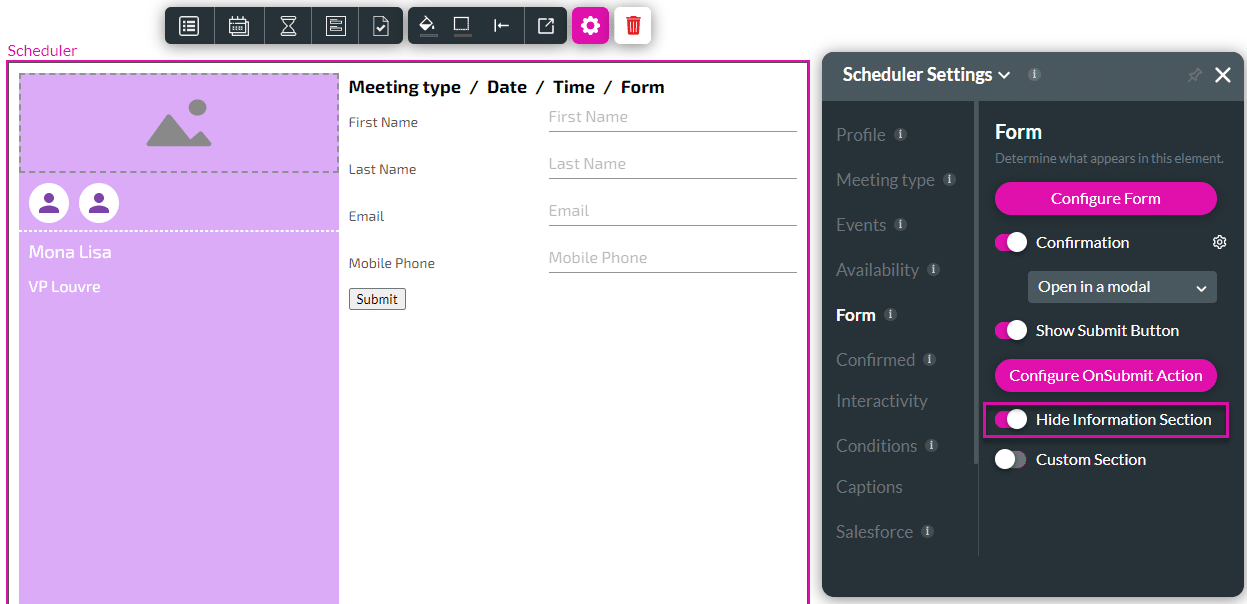Open the document checkmark confirmation icon

tap(381, 26)
